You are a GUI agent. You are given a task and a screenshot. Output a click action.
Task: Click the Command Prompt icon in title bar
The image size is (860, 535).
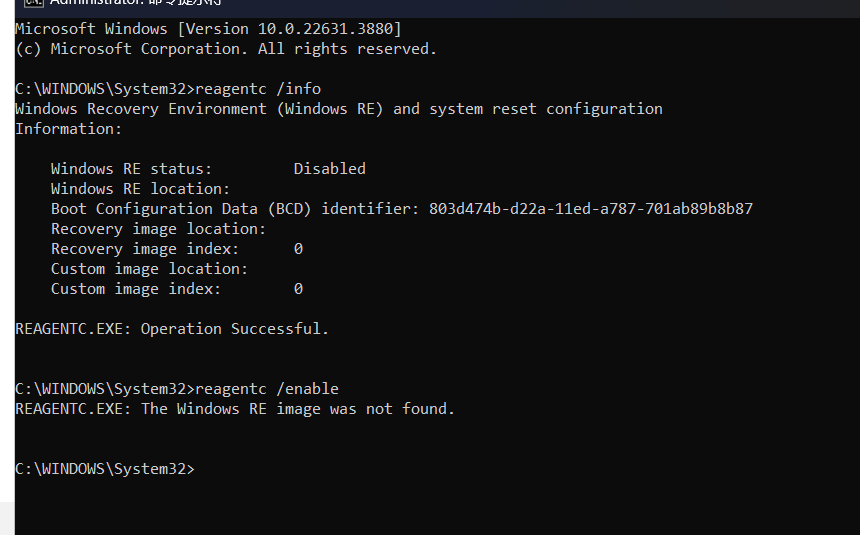pyautogui.click(x=33, y=2)
